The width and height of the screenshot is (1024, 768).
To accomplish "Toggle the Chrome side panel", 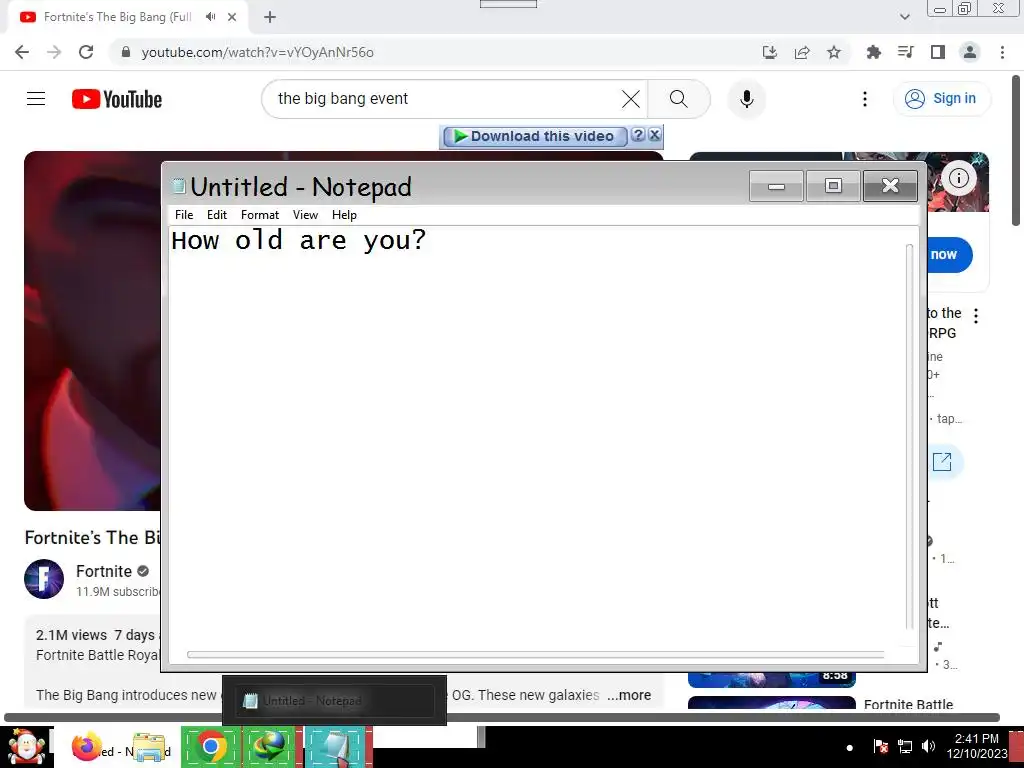I will [x=938, y=52].
